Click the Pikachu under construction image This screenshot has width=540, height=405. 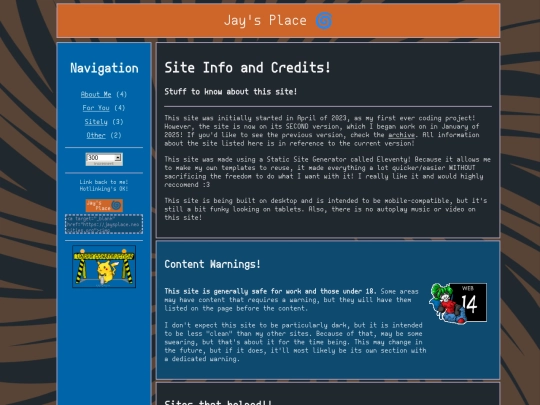pos(104,267)
